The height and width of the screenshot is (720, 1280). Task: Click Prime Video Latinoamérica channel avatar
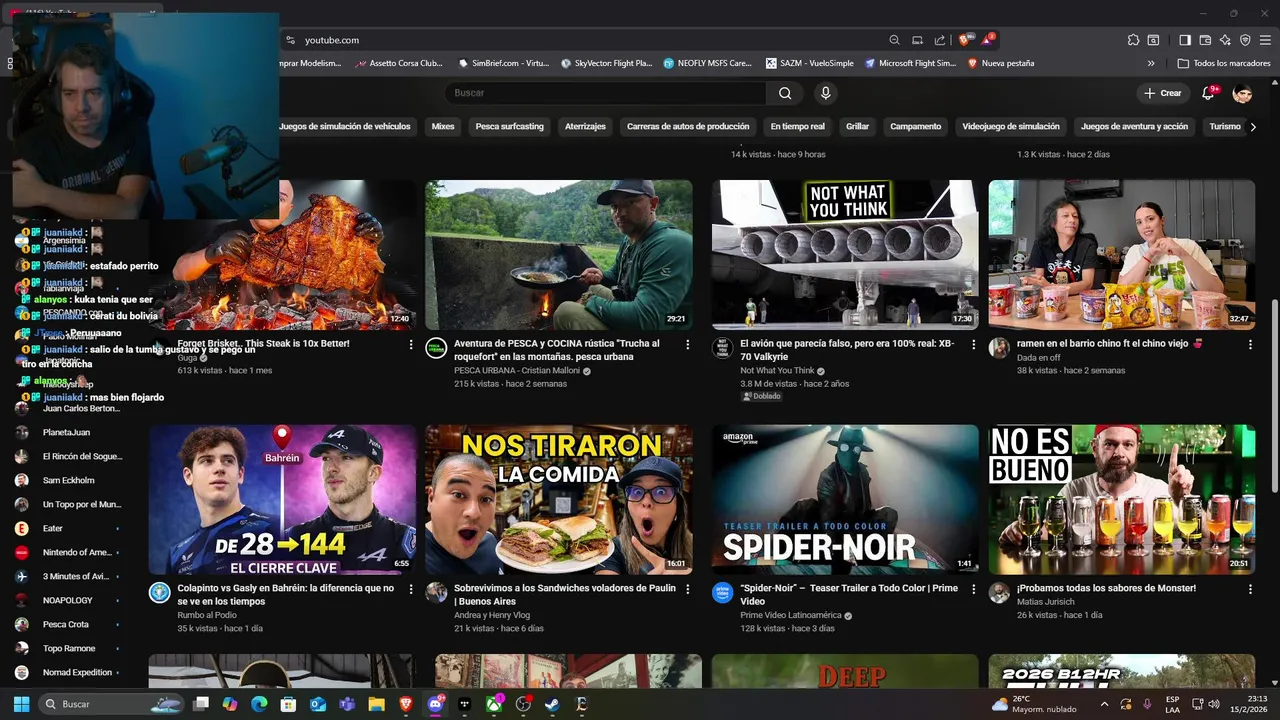click(722, 592)
